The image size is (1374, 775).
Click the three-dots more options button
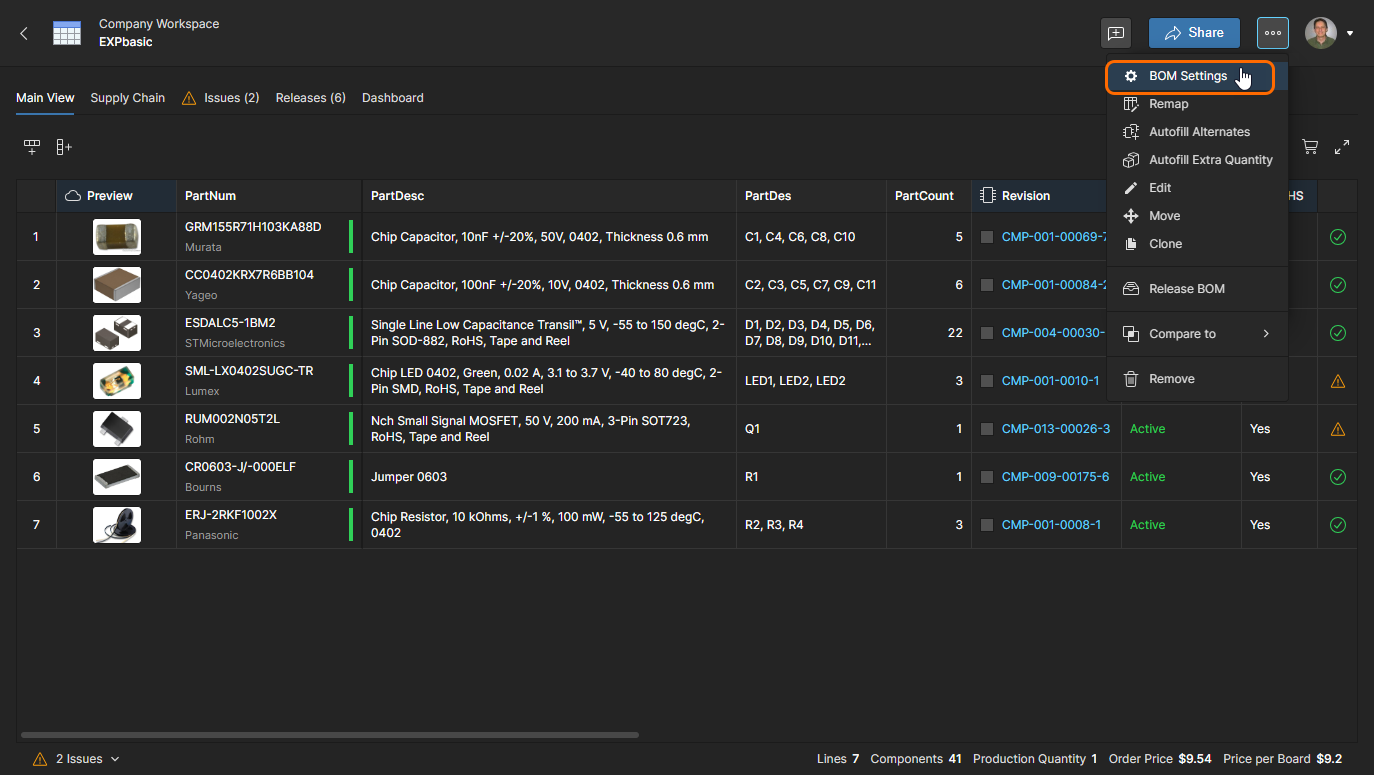tap(1272, 33)
